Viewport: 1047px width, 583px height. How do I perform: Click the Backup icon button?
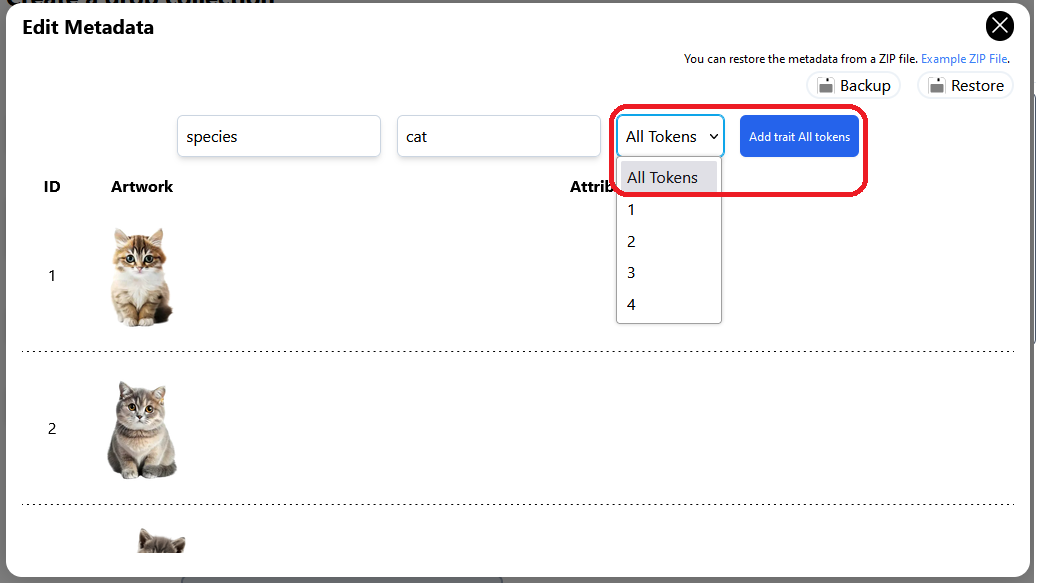pyautogui.click(x=853, y=86)
